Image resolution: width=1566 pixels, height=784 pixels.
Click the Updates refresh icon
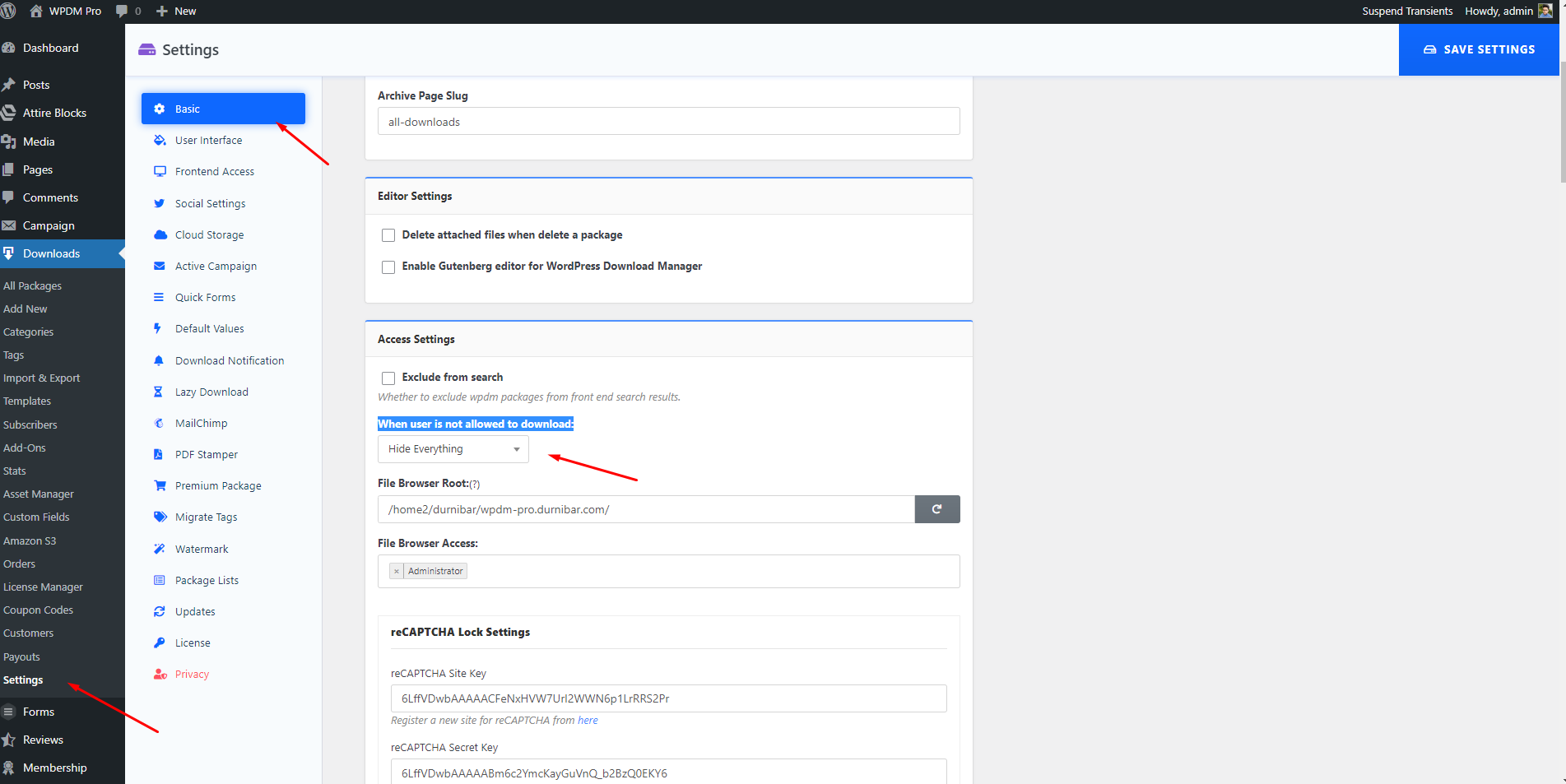160,611
